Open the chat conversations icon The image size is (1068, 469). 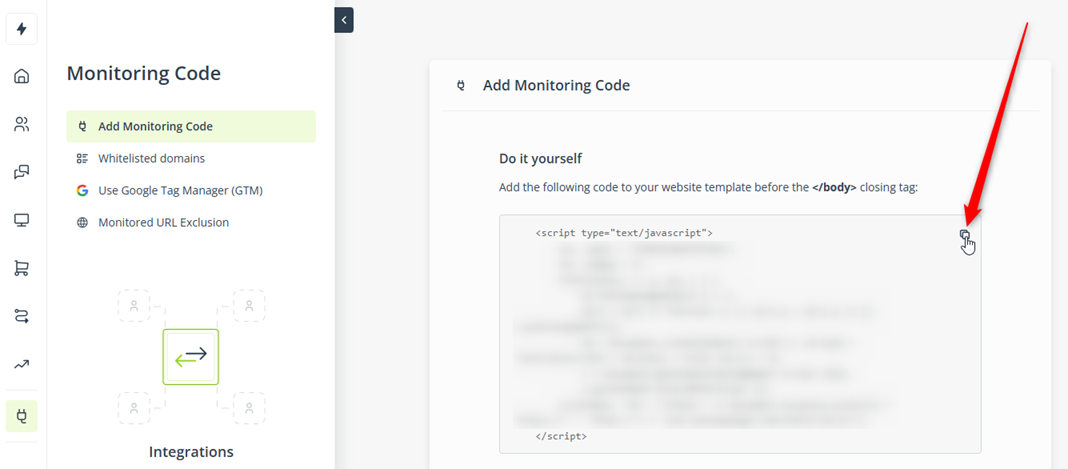(x=21, y=172)
